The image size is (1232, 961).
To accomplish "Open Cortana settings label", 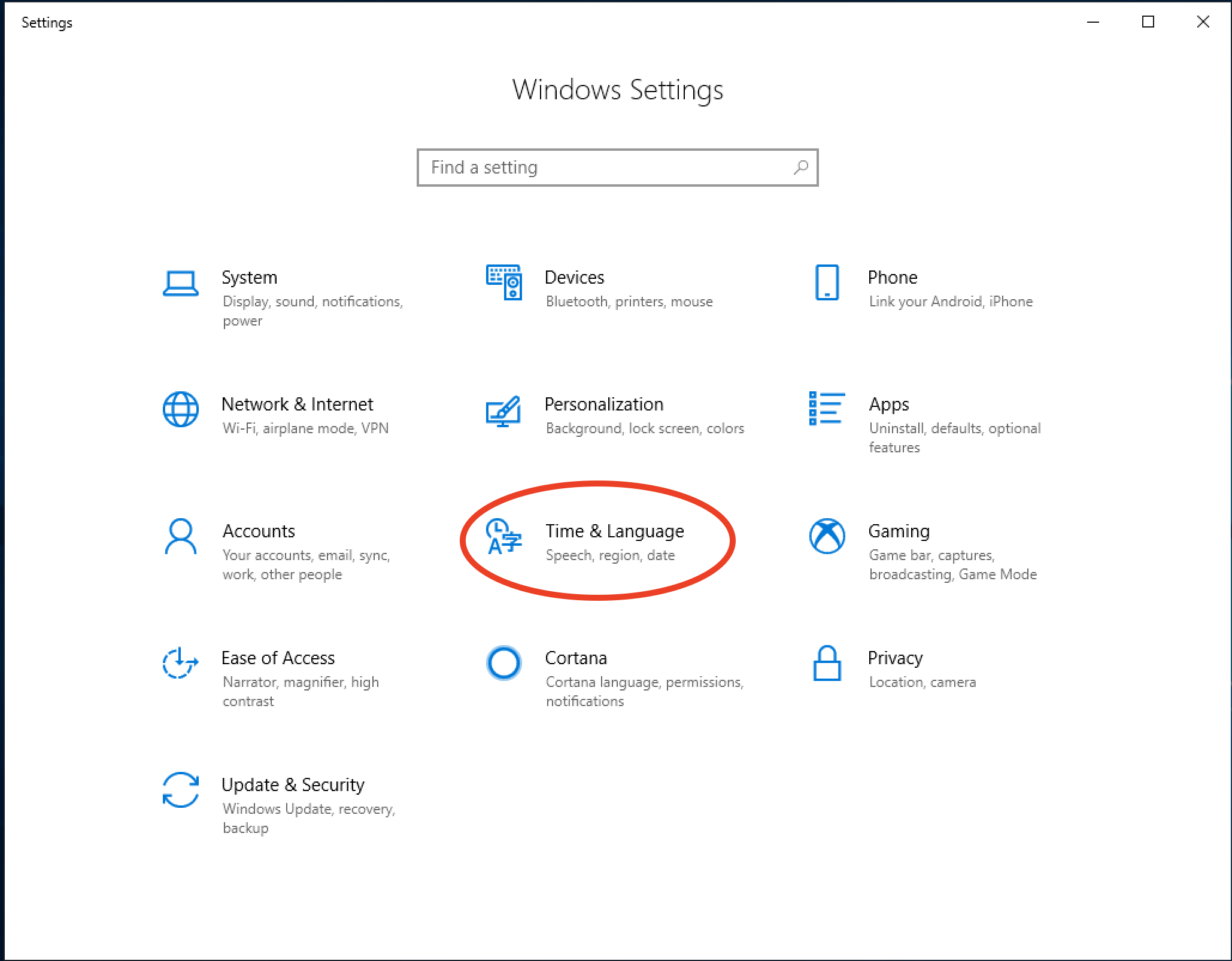I will (x=576, y=658).
